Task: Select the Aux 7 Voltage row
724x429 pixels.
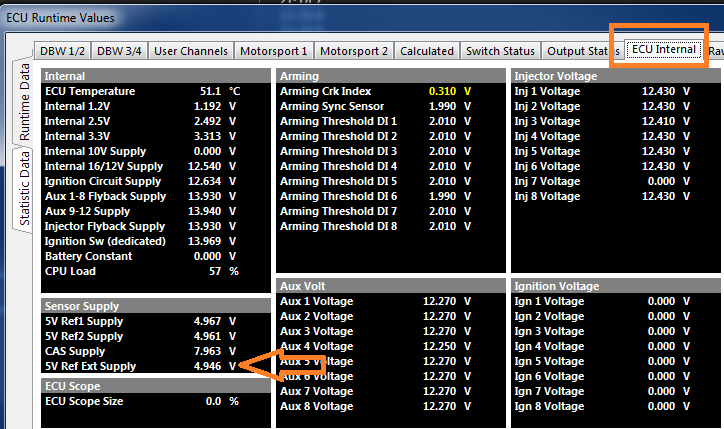Action: (x=391, y=391)
